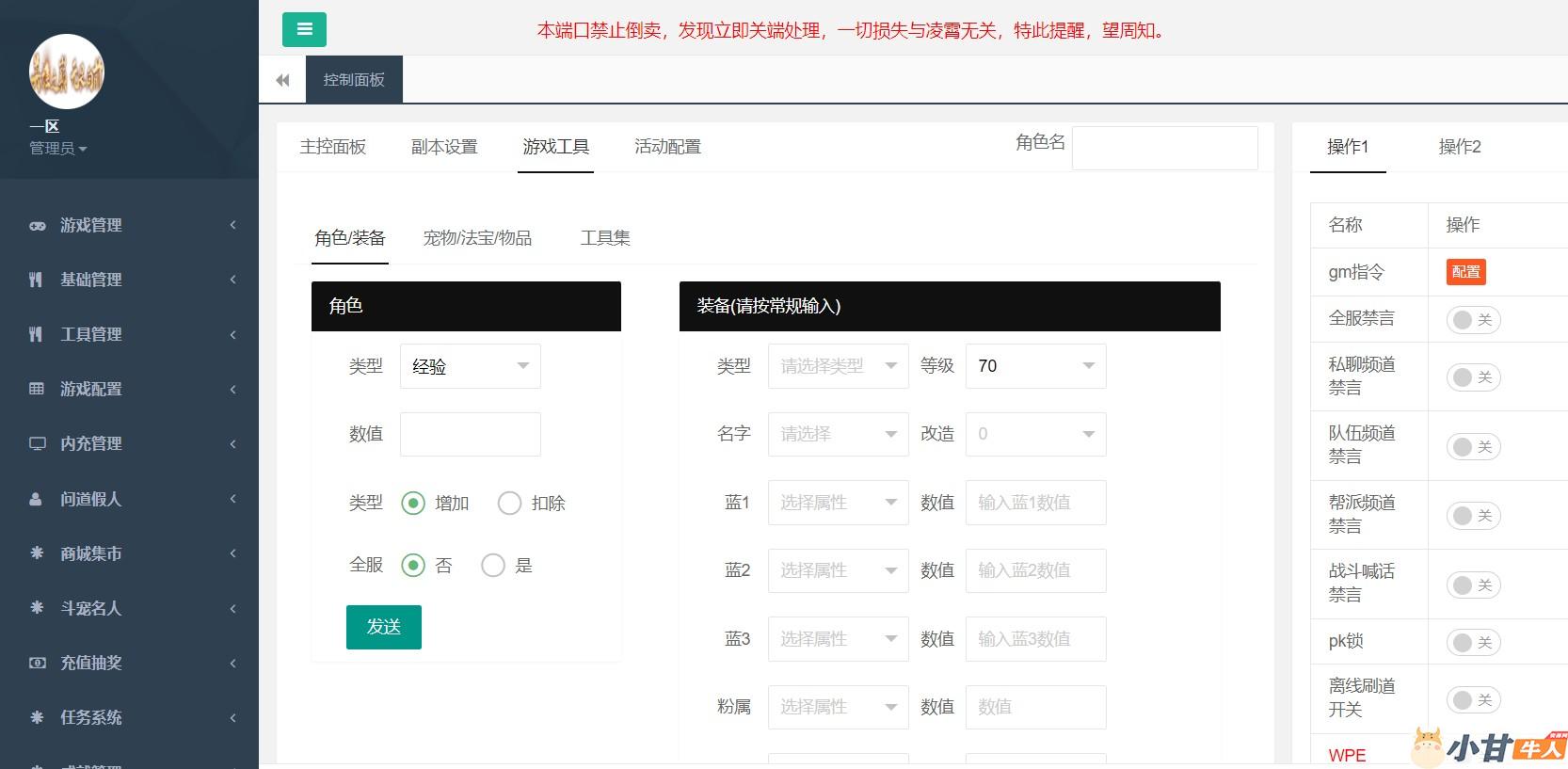Click the green hamburger menu button
This screenshot has width=1568, height=769.
point(304,29)
